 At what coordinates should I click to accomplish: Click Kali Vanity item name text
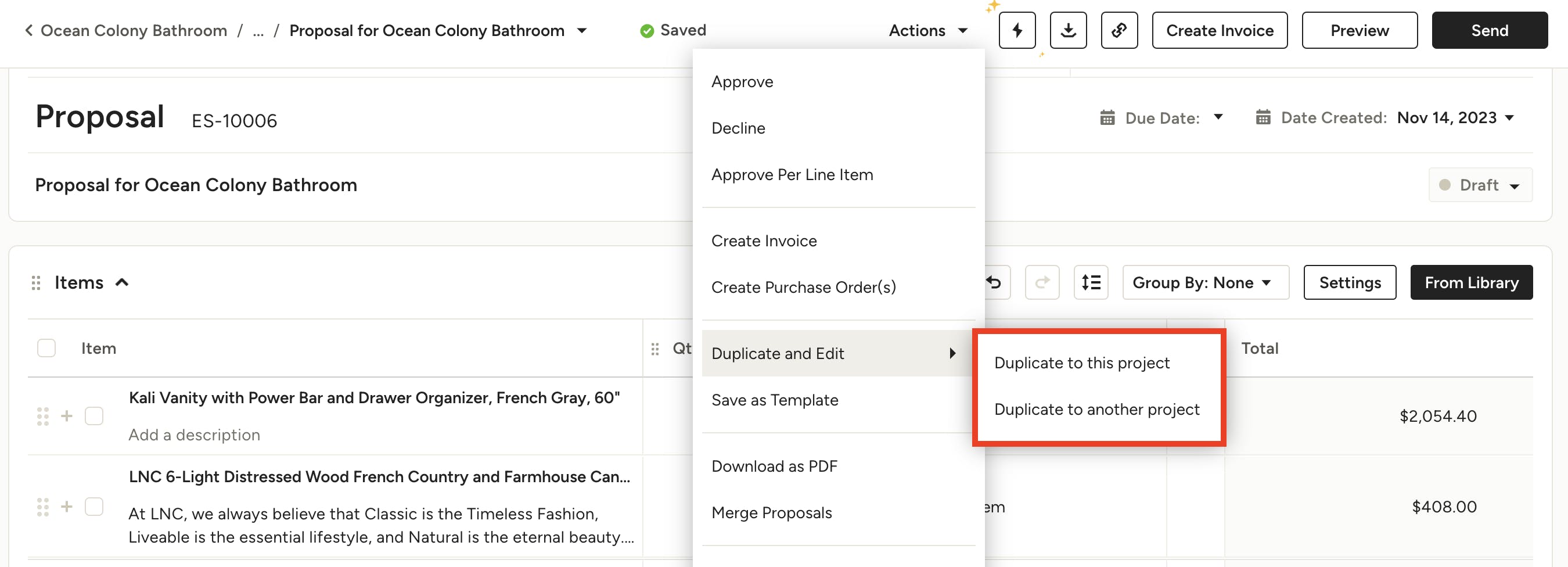pos(374,398)
